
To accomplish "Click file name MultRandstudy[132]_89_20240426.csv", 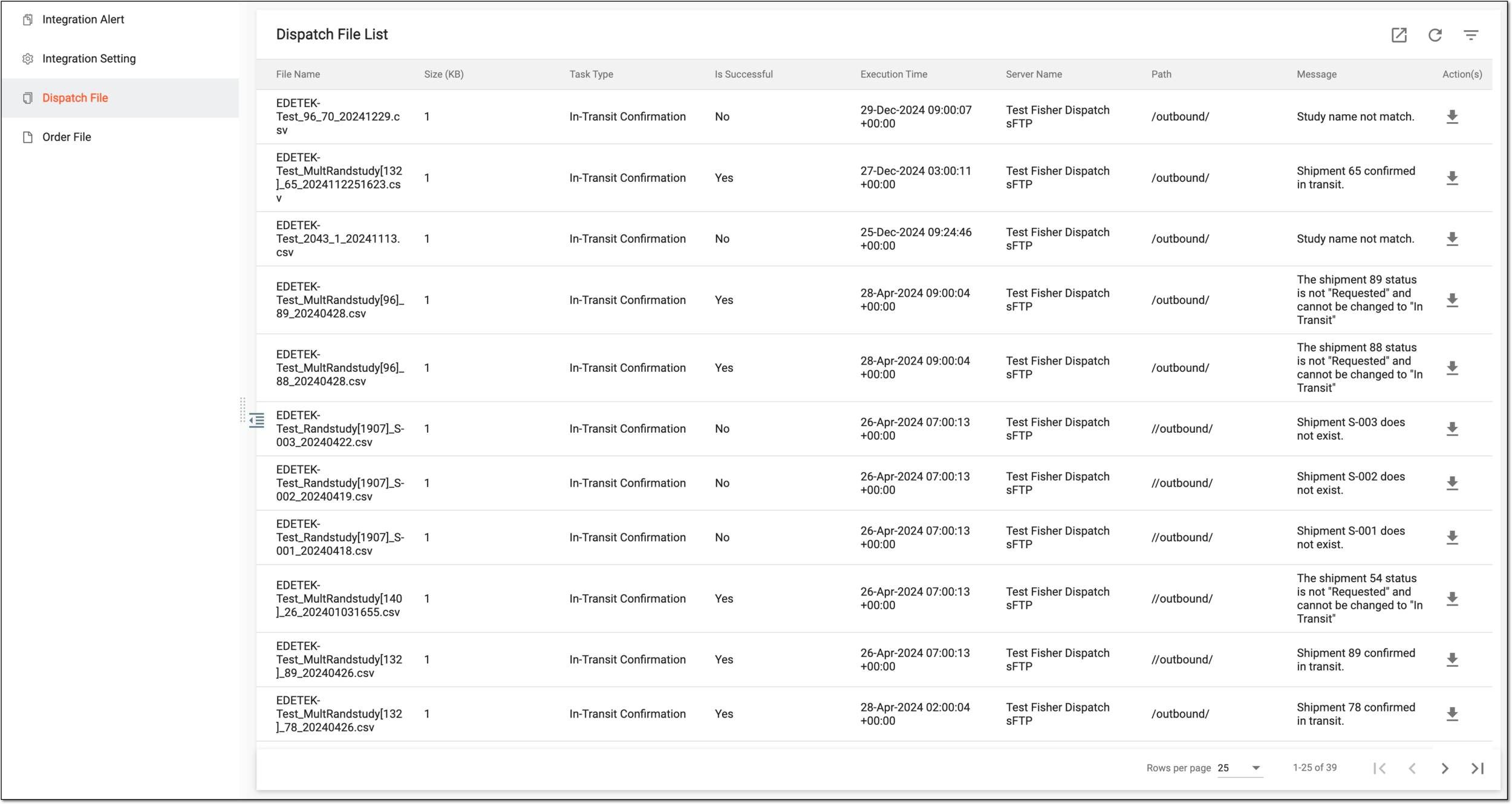I will (x=339, y=660).
